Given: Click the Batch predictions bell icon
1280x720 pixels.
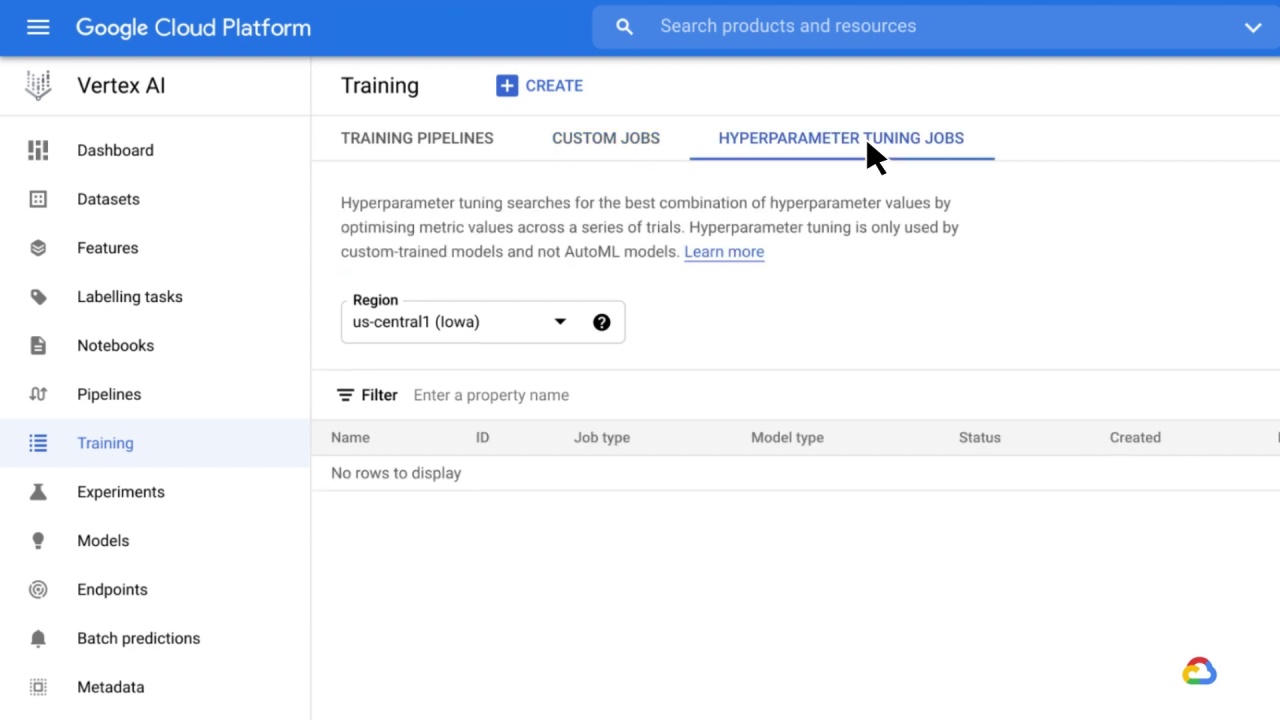Looking at the screenshot, I should pyautogui.click(x=38, y=638).
